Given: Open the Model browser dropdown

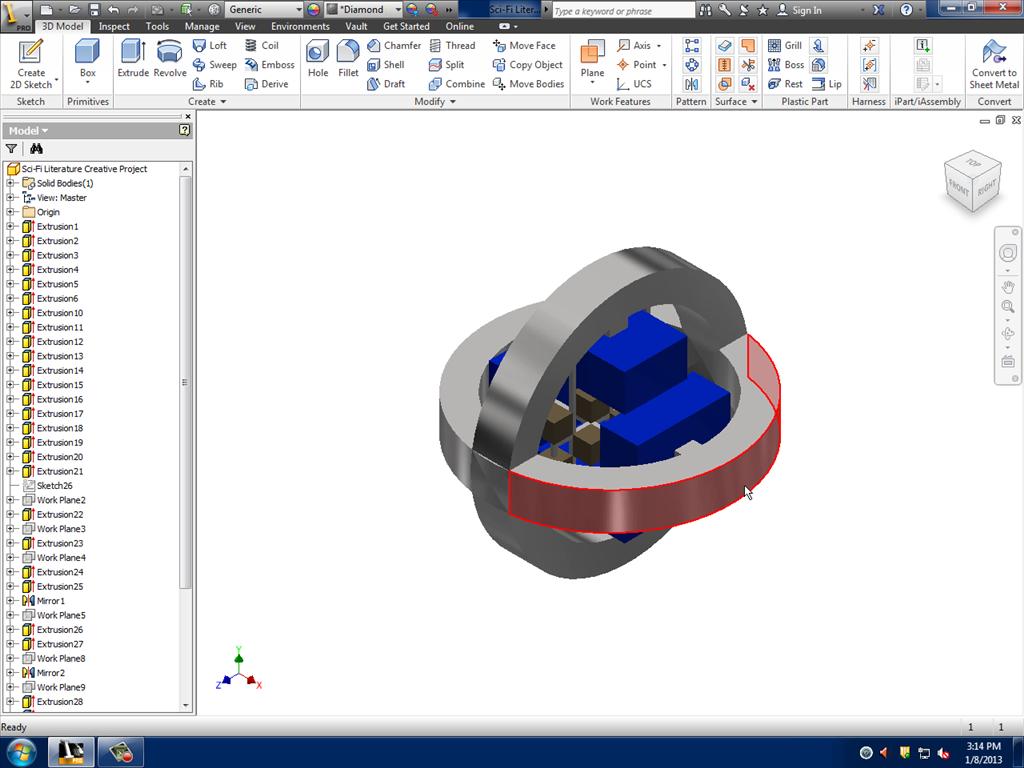Looking at the screenshot, I should click(28, 131).
